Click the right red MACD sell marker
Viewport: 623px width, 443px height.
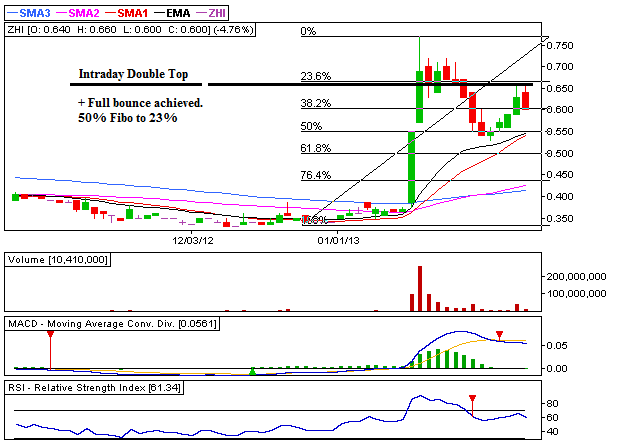pos(499,335)
